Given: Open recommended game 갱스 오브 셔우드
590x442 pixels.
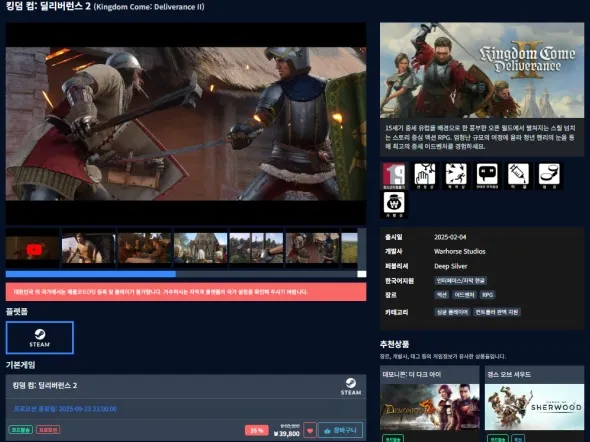Looking at the screenshot, I should (x=509, y=375).
